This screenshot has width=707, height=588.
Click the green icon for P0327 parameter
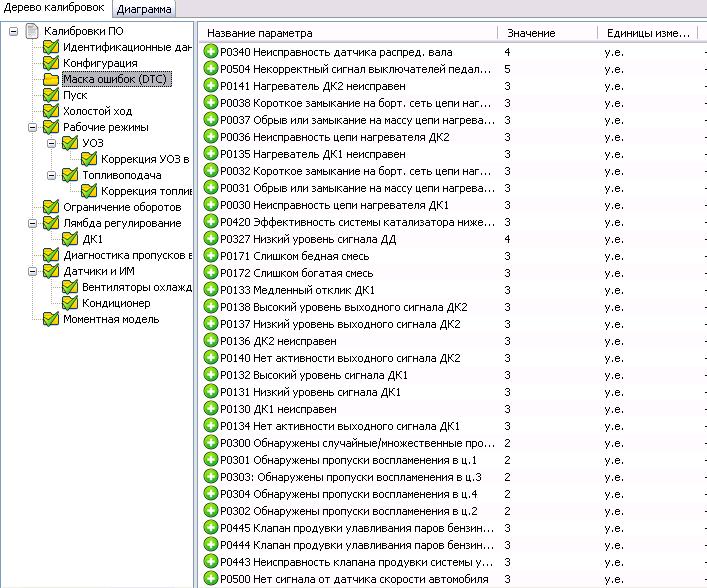click(211, 239)
